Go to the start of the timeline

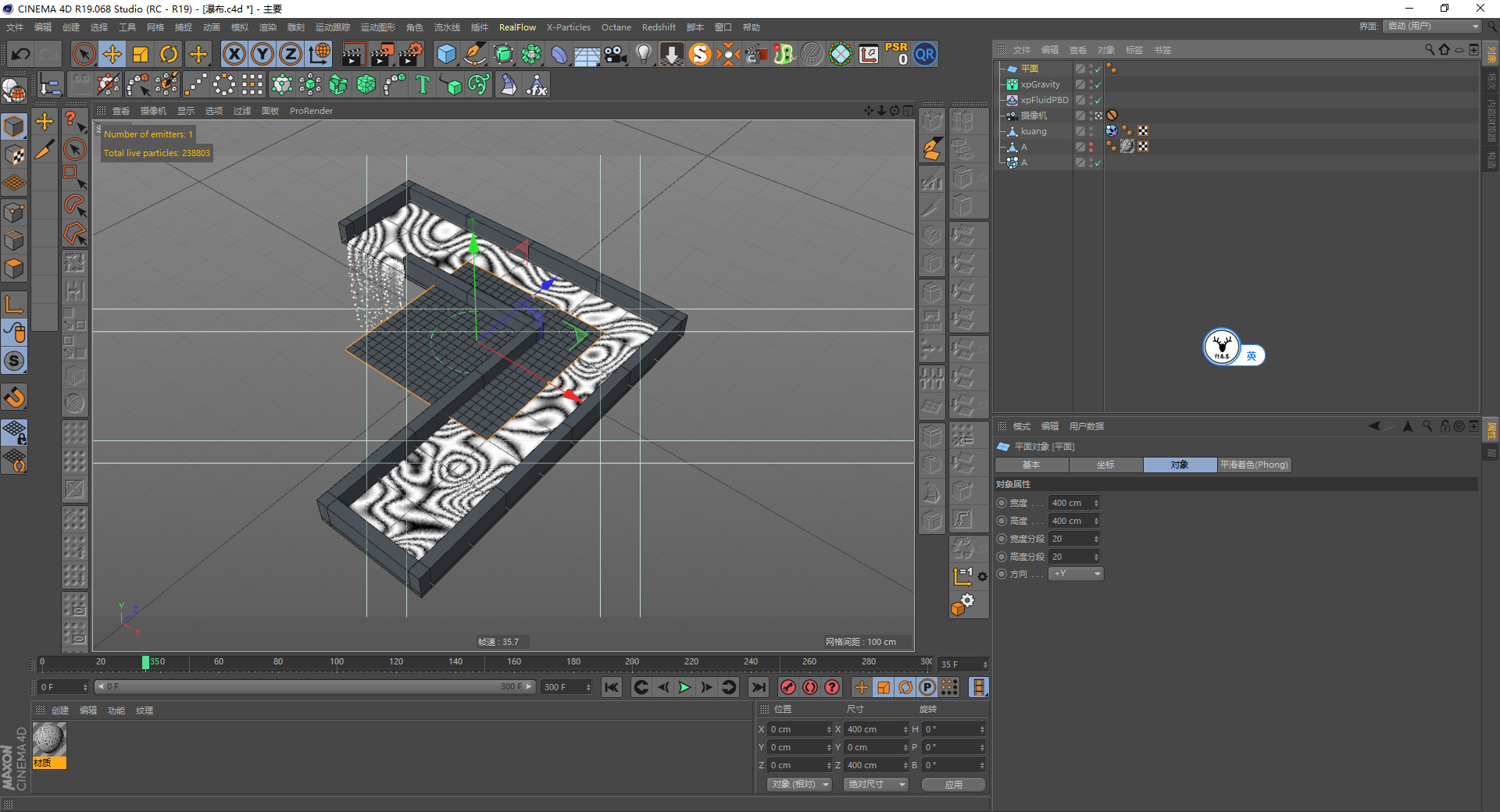pos(612,687)
